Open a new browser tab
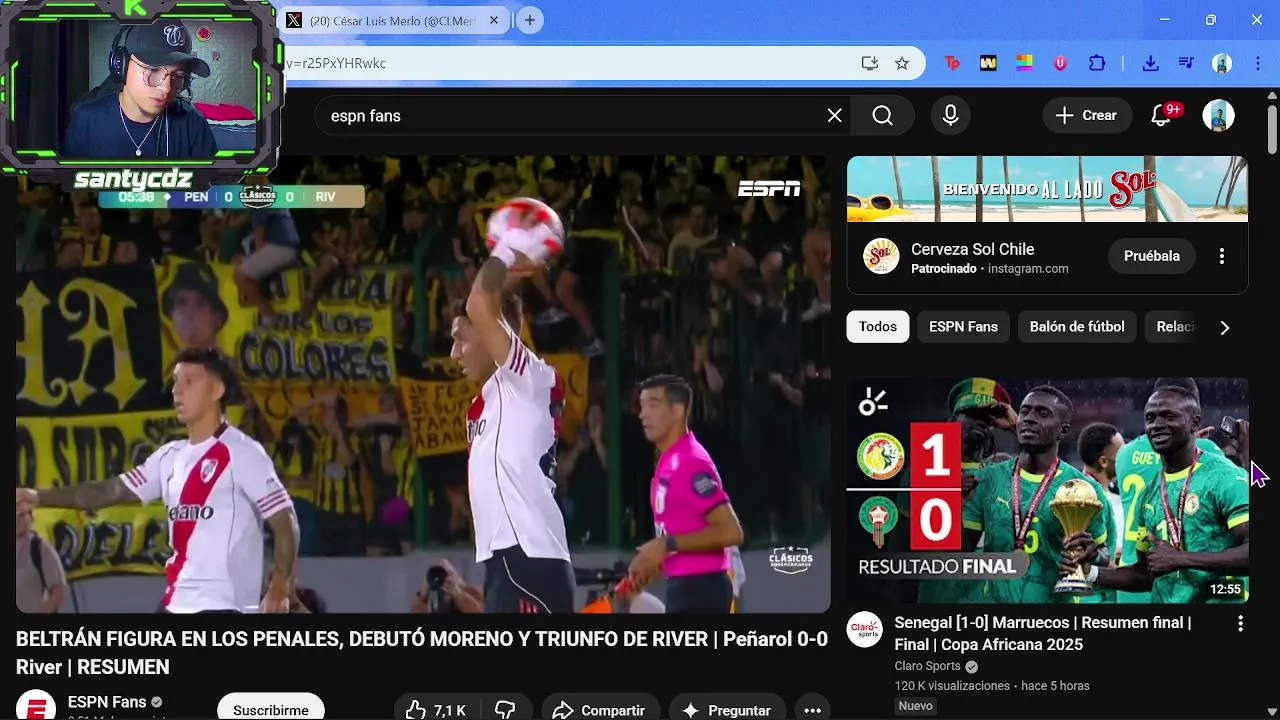The height and width of the screenshot is (720, 1280). (x=530, y=20)
